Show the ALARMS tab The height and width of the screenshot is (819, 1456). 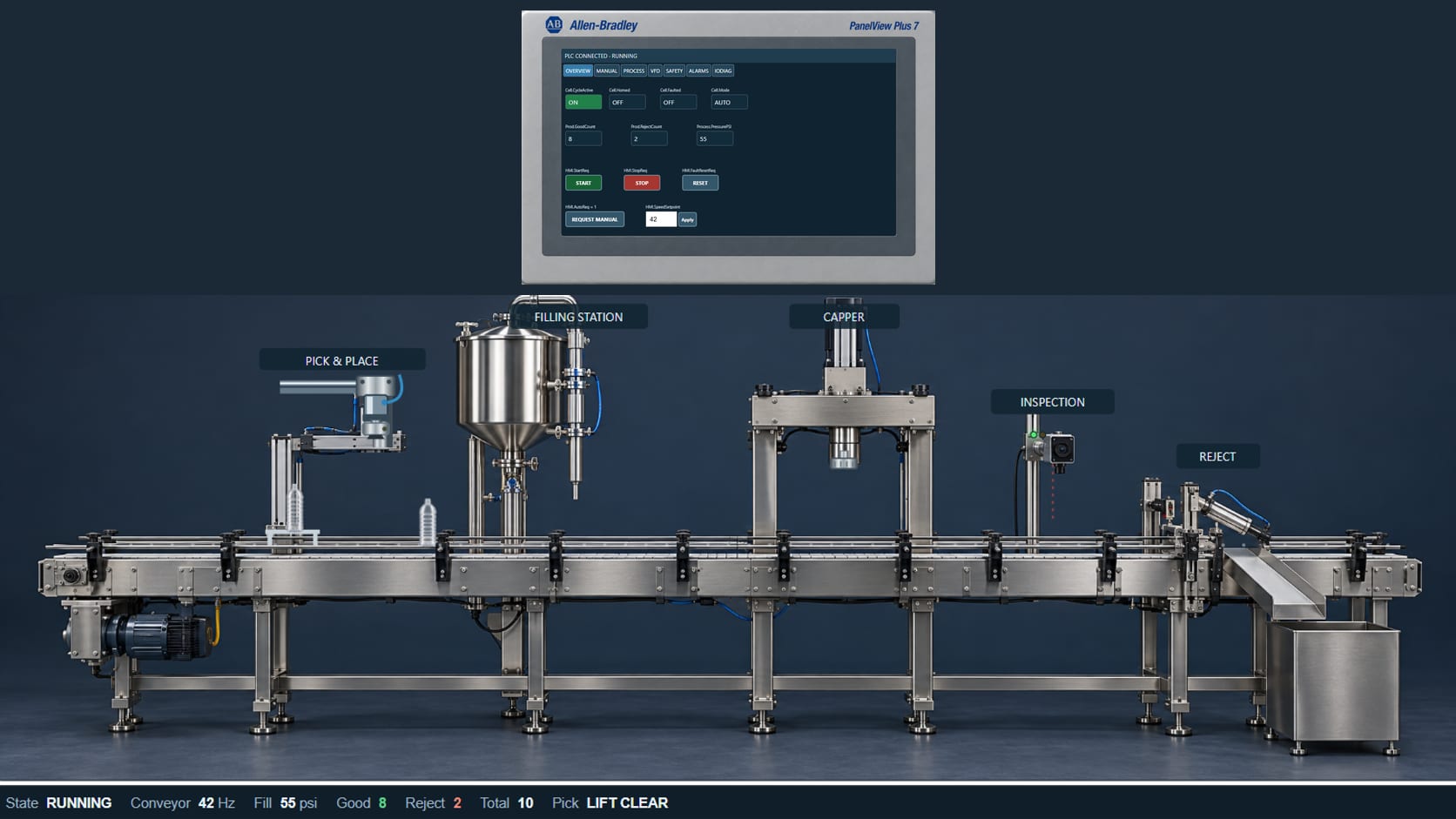click(x=698, y=70)
